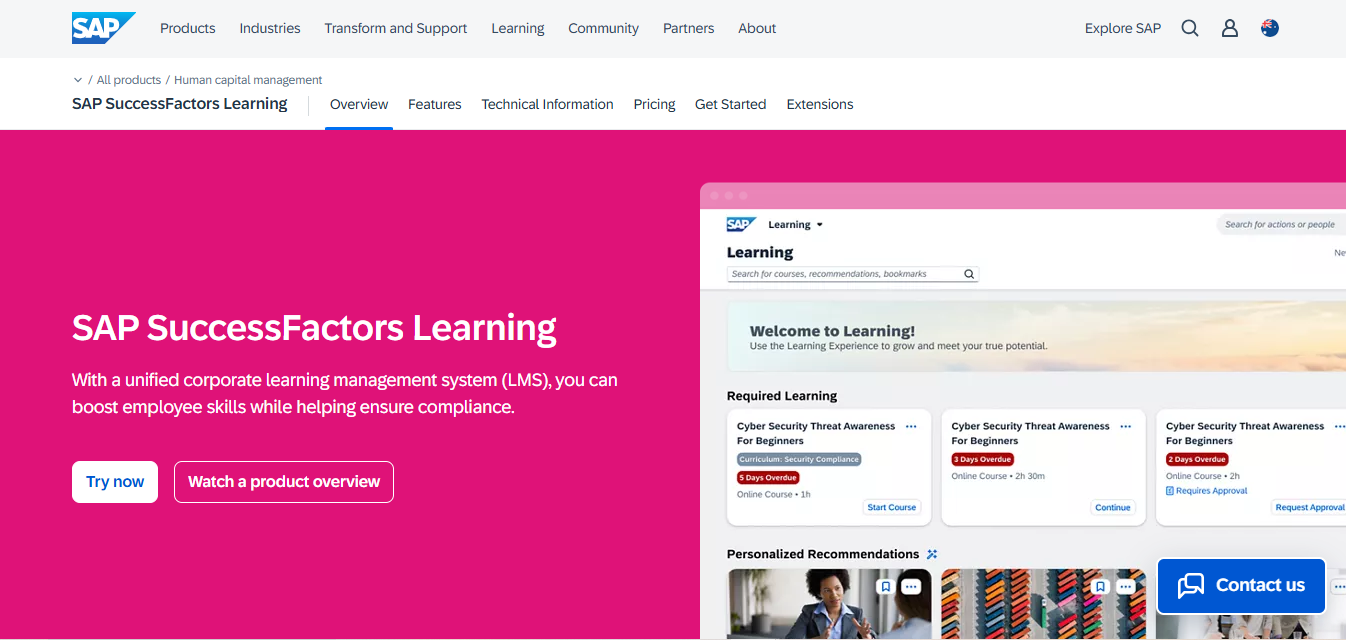
Task: Click the 5 Days Overdue badge
Action: (768, 478)
